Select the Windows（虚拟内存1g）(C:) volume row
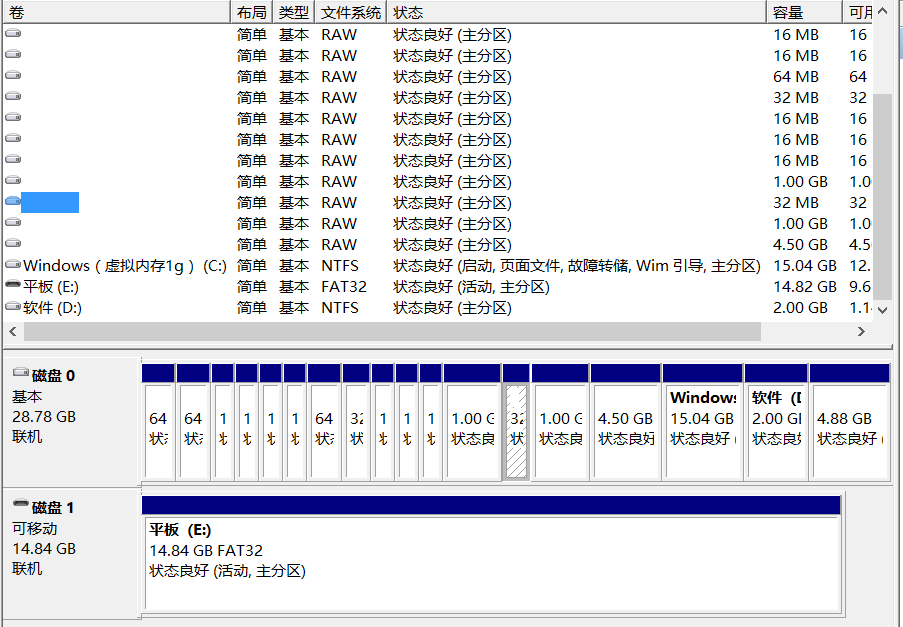The height and width of the screenshot is (627, 903). click(438, 265)
